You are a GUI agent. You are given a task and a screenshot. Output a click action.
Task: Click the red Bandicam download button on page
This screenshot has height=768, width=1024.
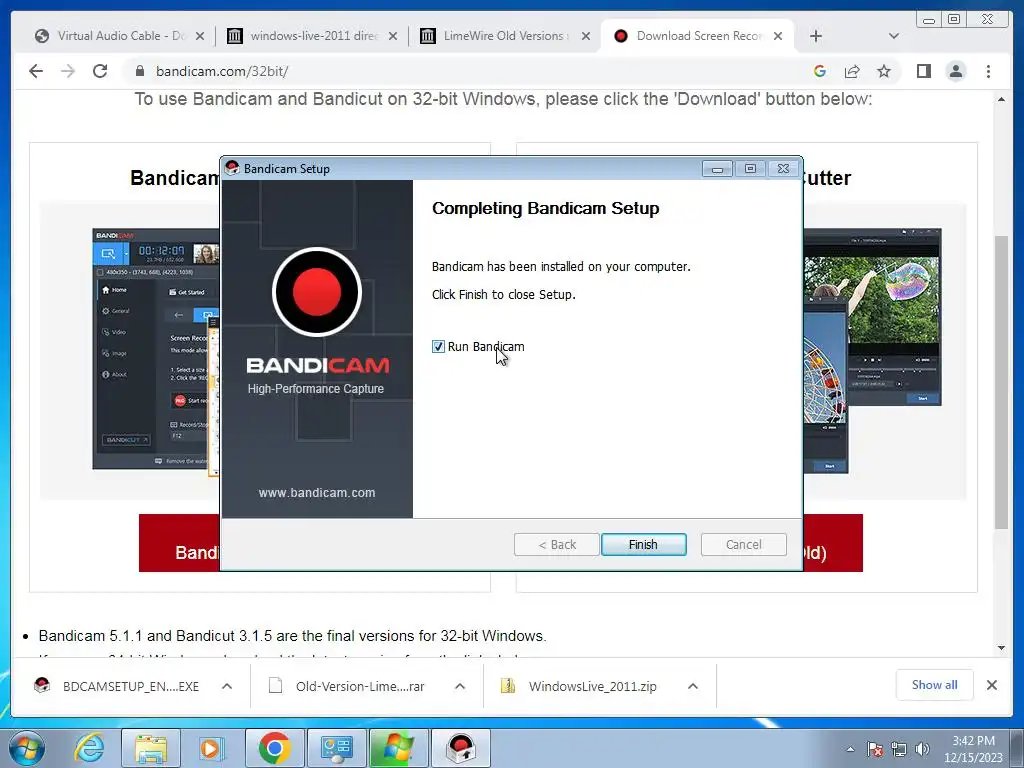[180, 543]
